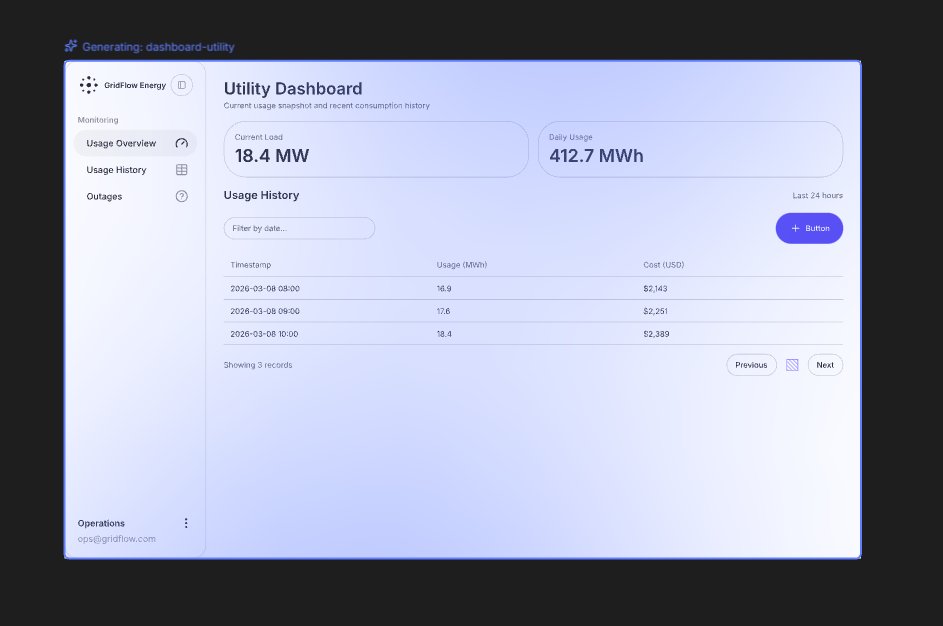Click the Usage (MWh) column header
The image size is (943, 626).
462,265
